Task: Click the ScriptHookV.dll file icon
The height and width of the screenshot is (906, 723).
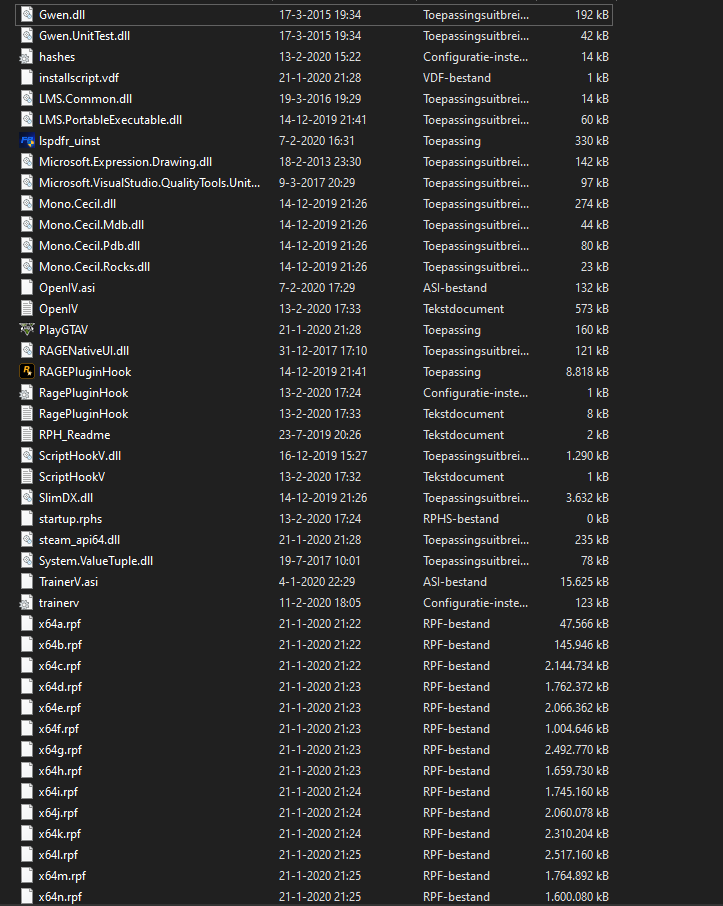Action: coord(27,456)
